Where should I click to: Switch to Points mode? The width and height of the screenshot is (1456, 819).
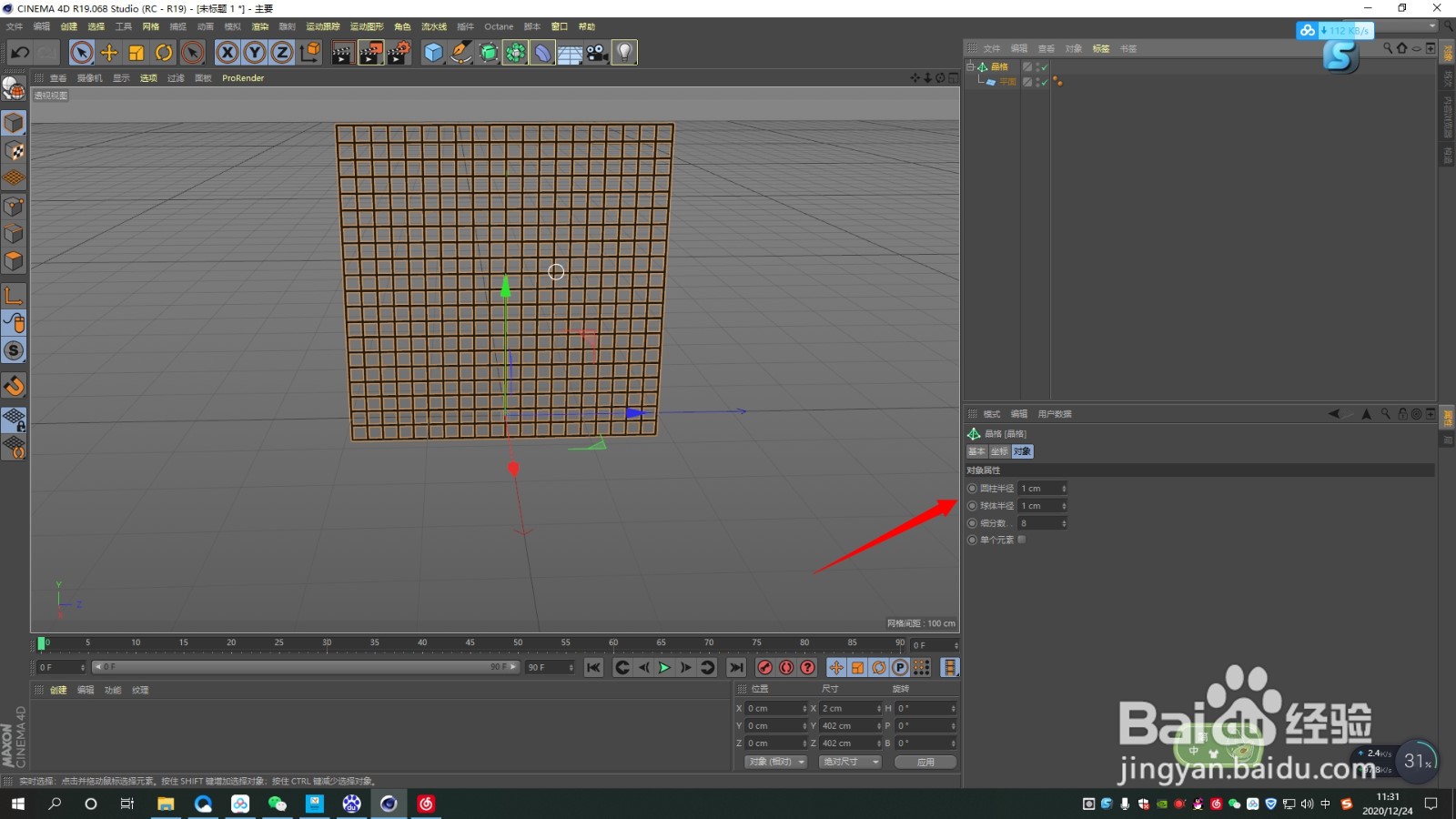14,207
